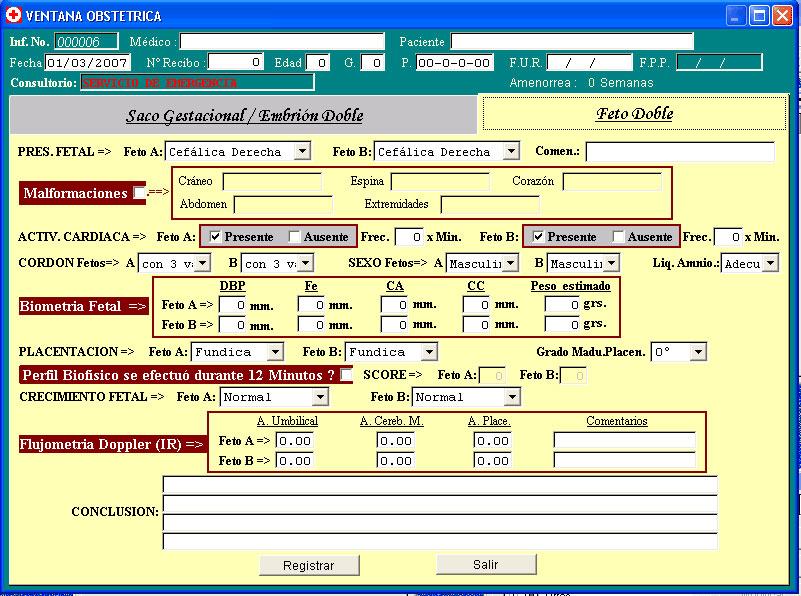Click the Fecha date field
The height and width of the screenshot is (596, 801).
(x=87, y=63)
